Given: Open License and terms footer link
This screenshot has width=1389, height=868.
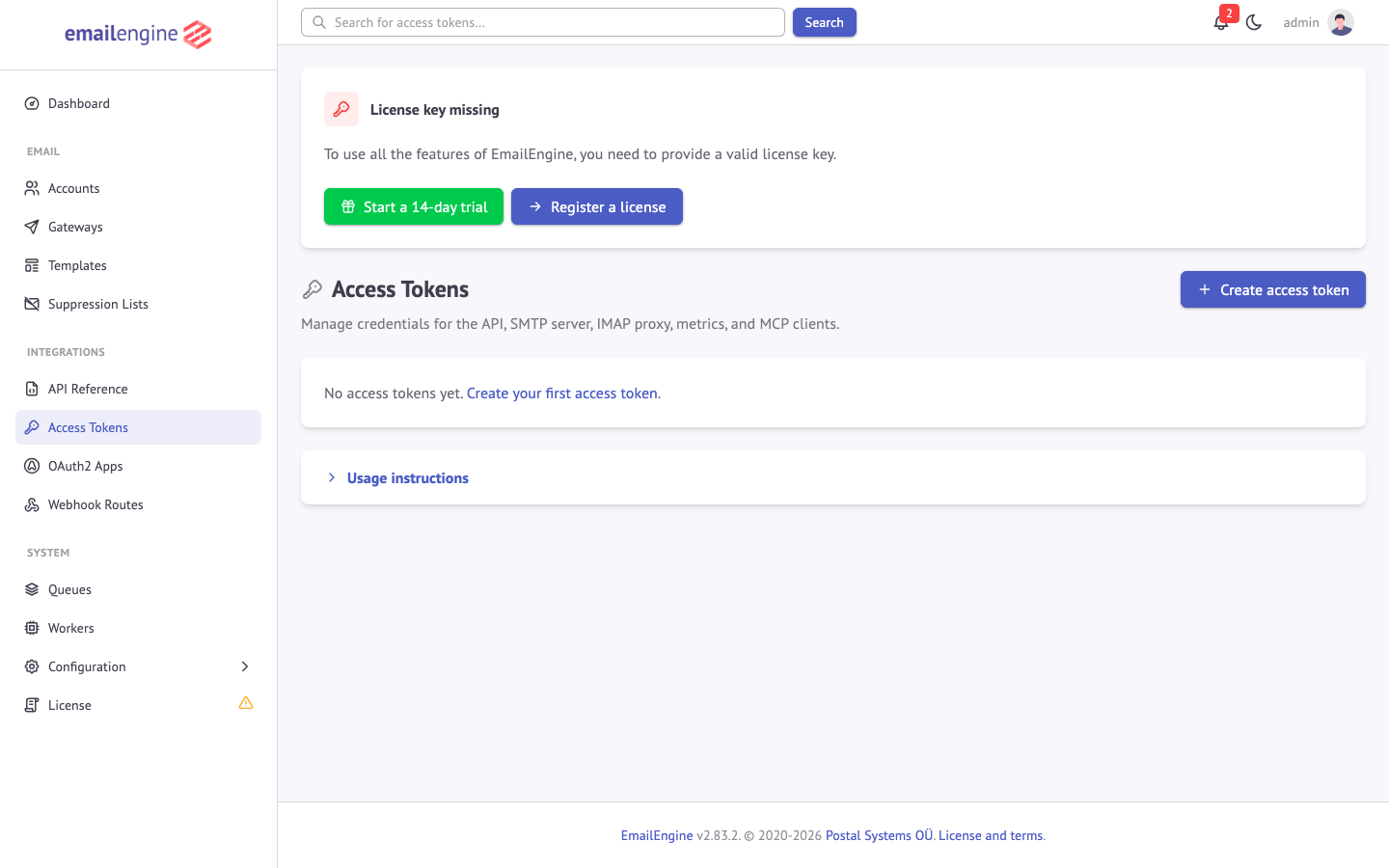Looking at the screenshot, I should (x=991, y=836).
